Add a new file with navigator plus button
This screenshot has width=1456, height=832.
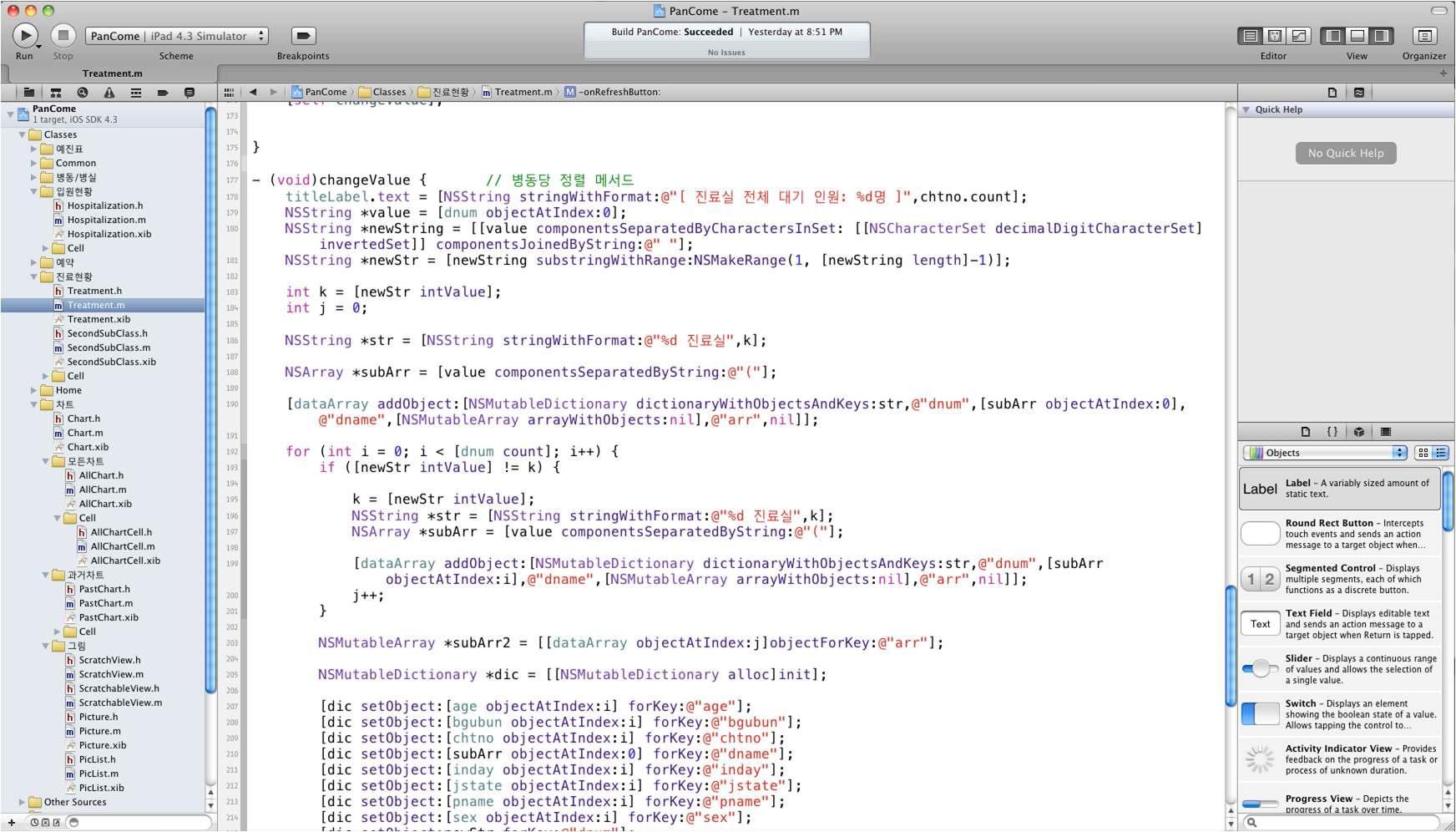tap(12, 823)
